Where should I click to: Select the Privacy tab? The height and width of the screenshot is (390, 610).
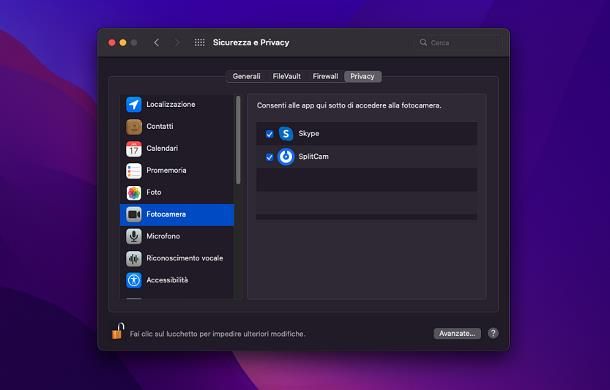[x=362, y=76]
